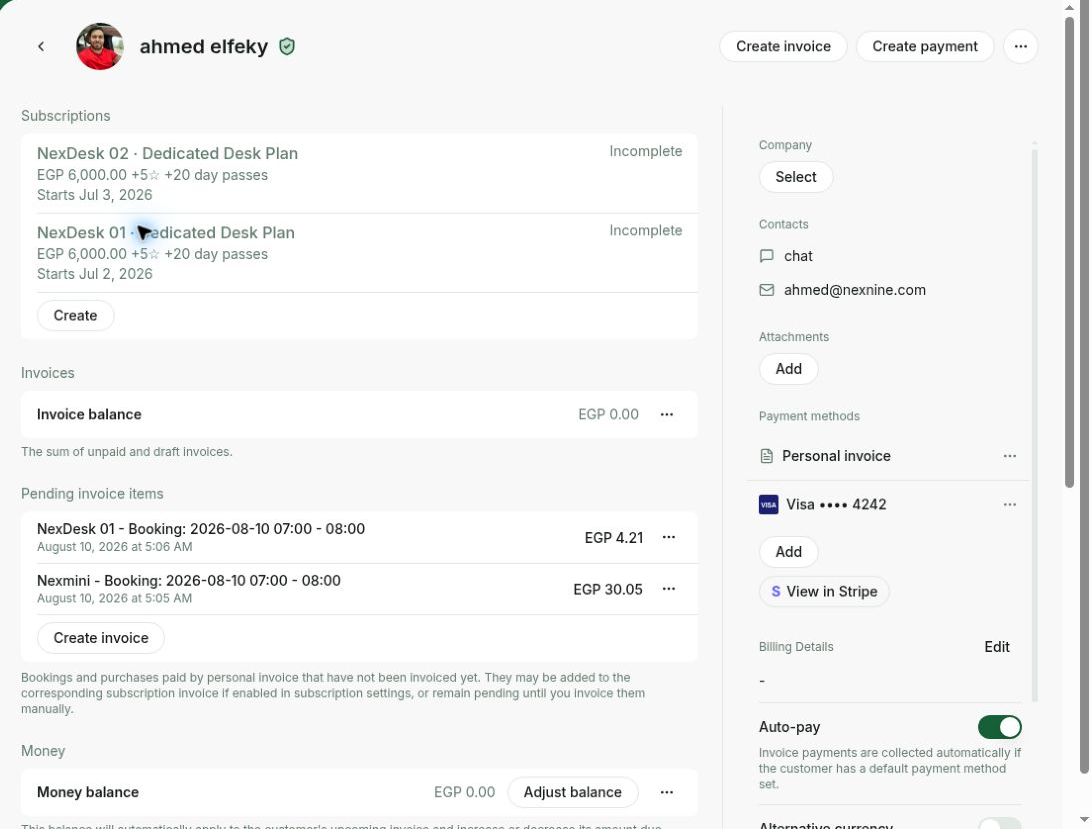Click the ahmed elfeky name heading
The image size is (1092, 829).
point(204,47)
